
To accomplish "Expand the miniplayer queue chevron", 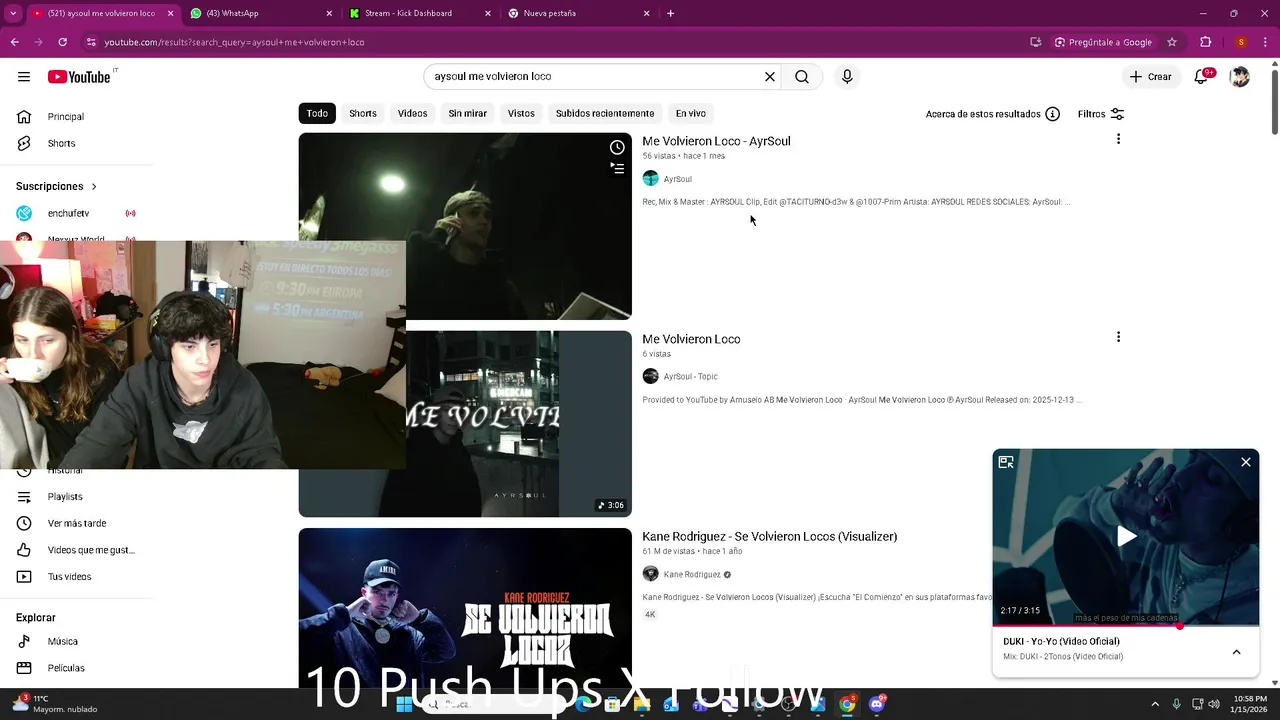I will coord(1236,652).
